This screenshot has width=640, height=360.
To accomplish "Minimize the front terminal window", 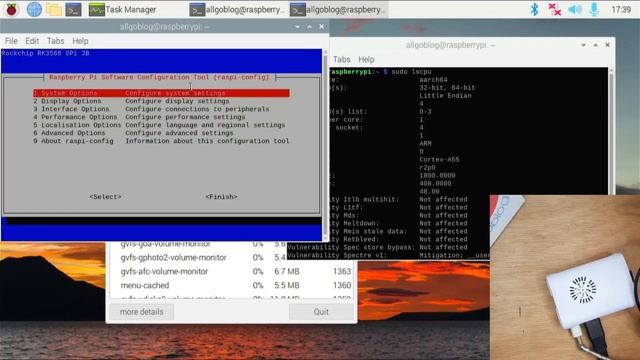I will point(297,27).
